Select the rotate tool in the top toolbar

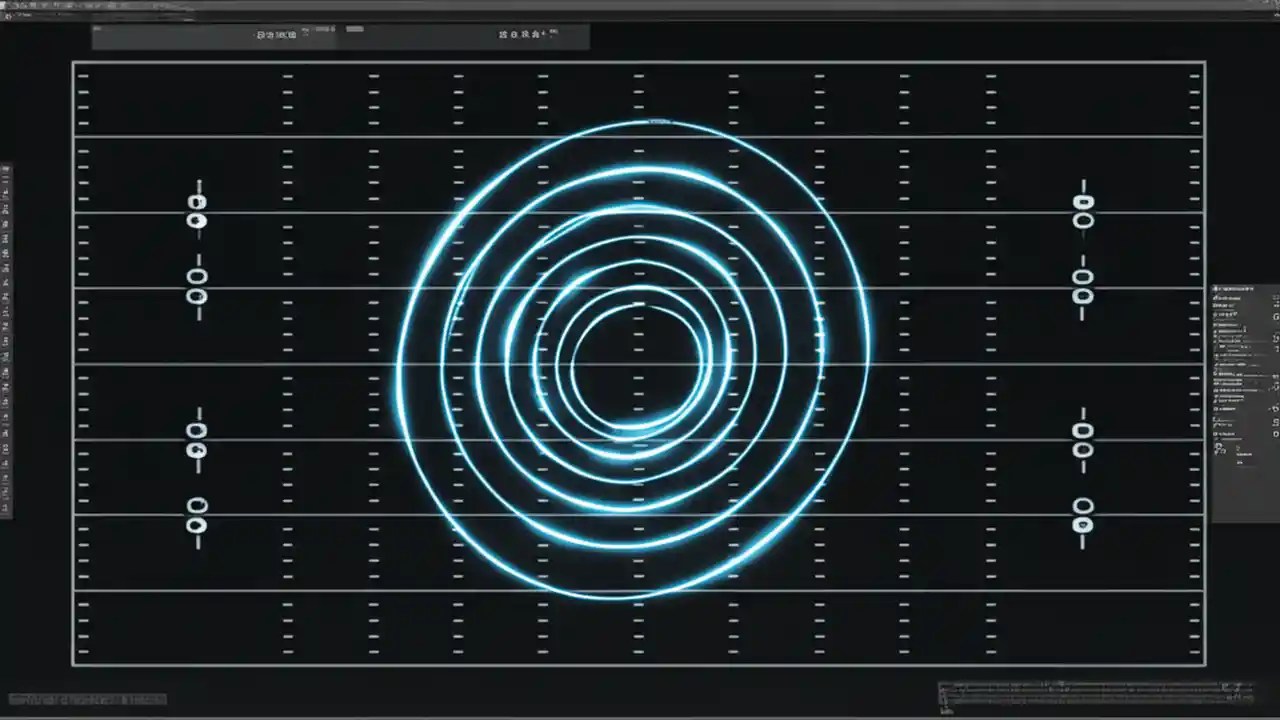tap(283, 33)
